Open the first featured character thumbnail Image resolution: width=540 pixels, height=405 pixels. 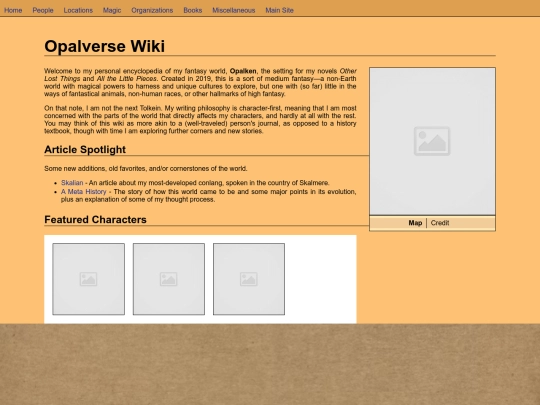[x=89, y=279]
